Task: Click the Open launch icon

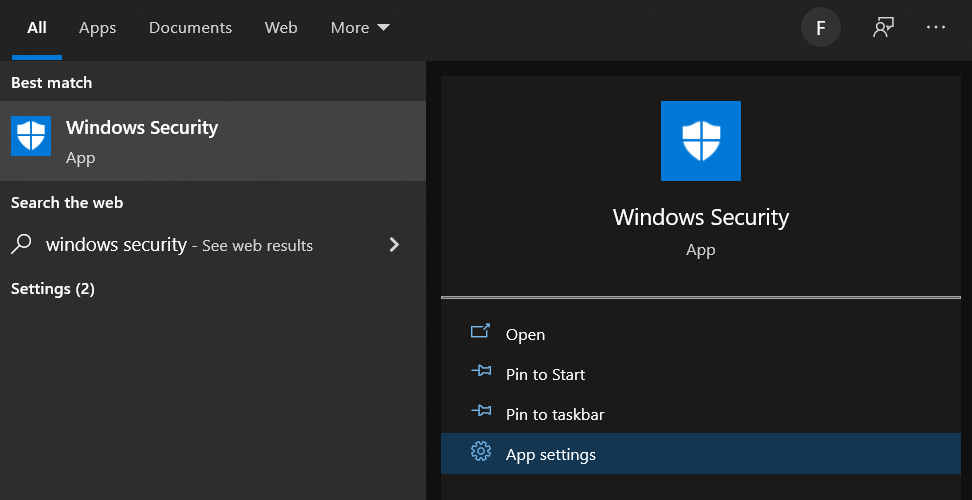Action: (480, 333)
